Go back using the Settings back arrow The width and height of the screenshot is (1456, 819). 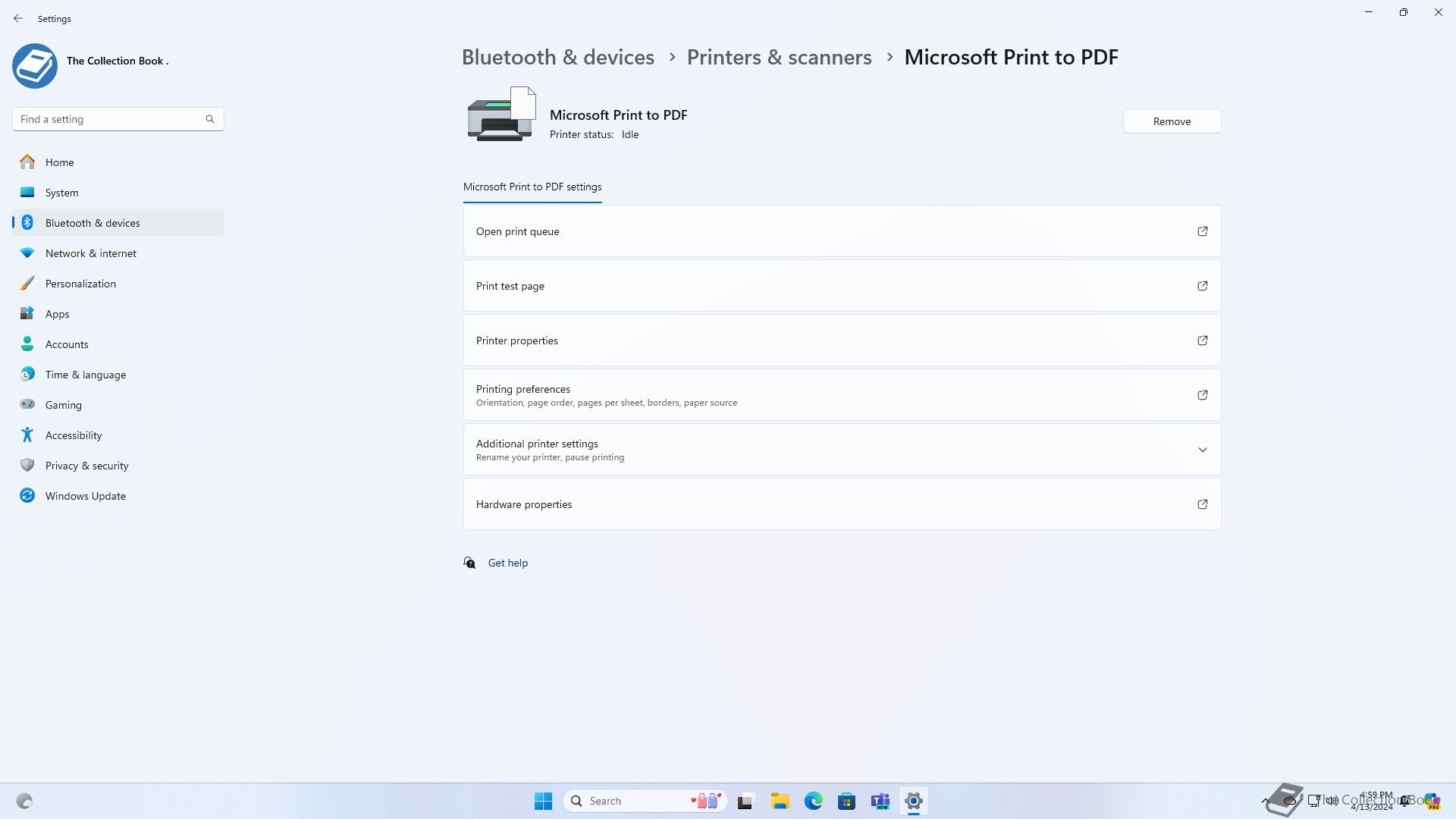(18, 18)
